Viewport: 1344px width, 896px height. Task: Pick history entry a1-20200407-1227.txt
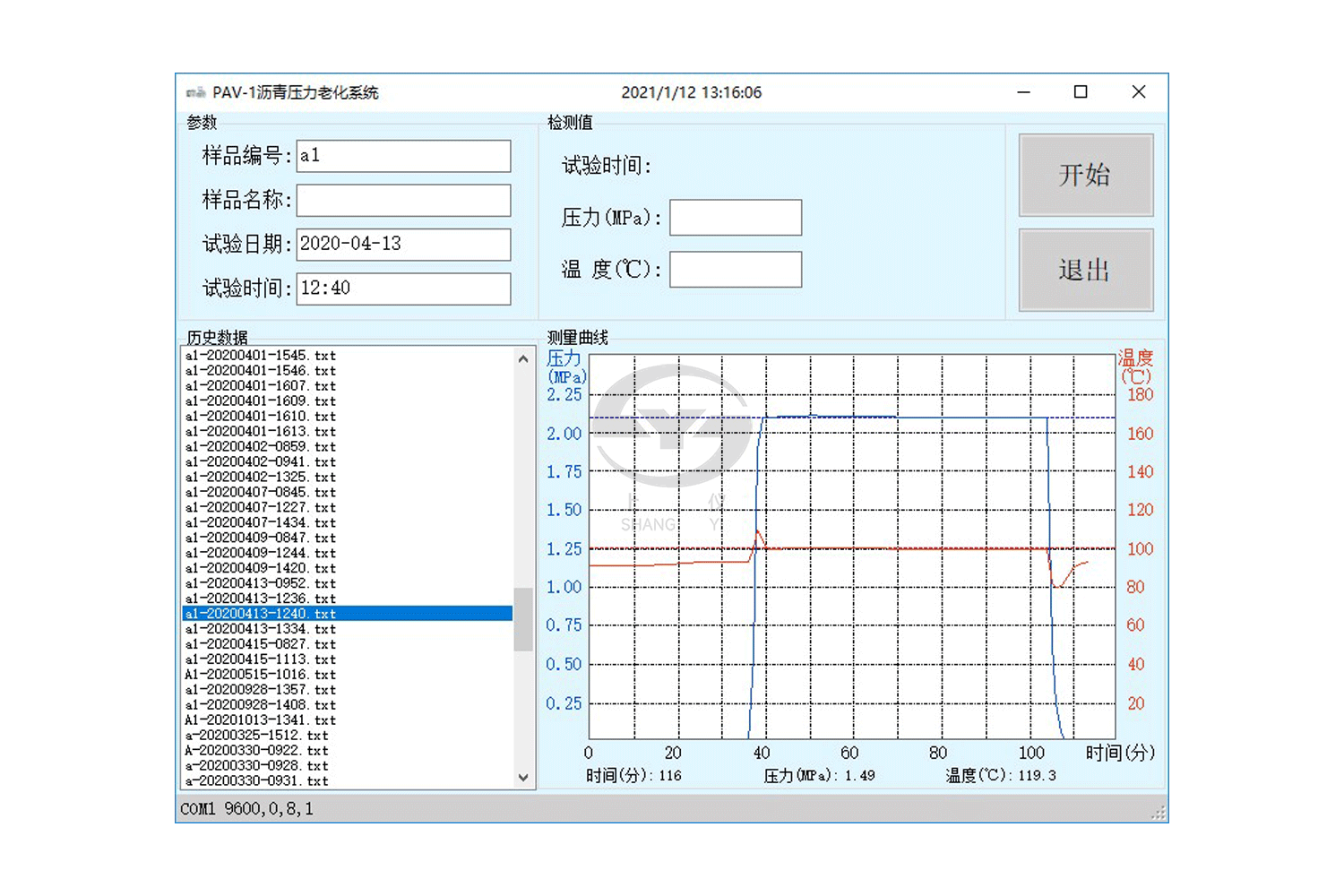(x=261, y=508)
